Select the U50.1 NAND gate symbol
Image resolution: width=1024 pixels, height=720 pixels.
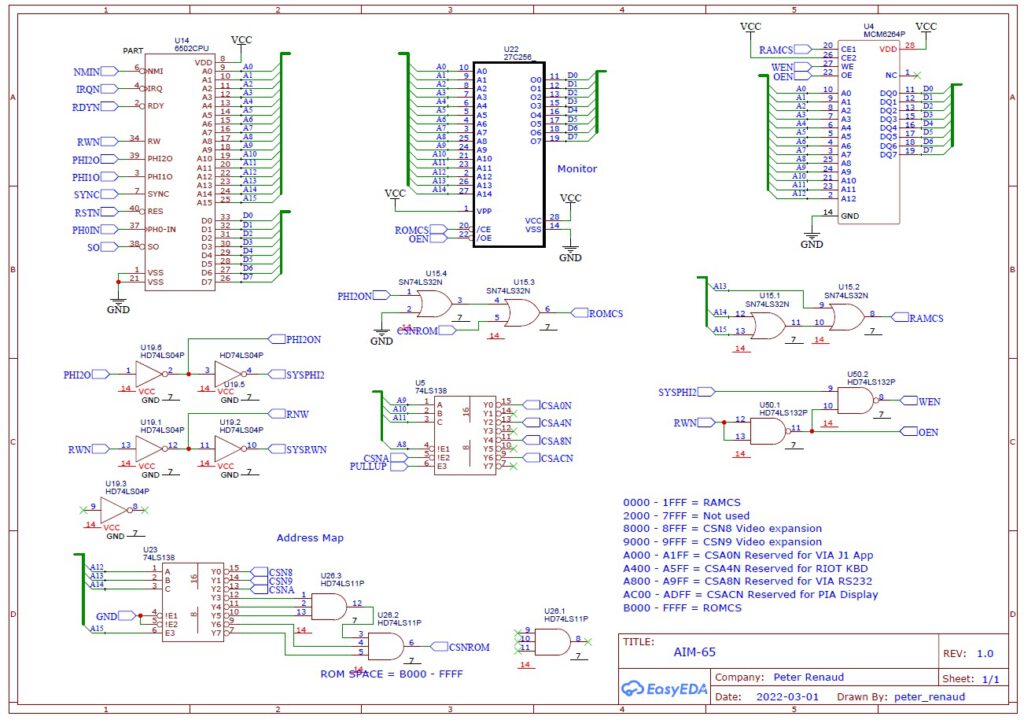(x=767, y=431)
